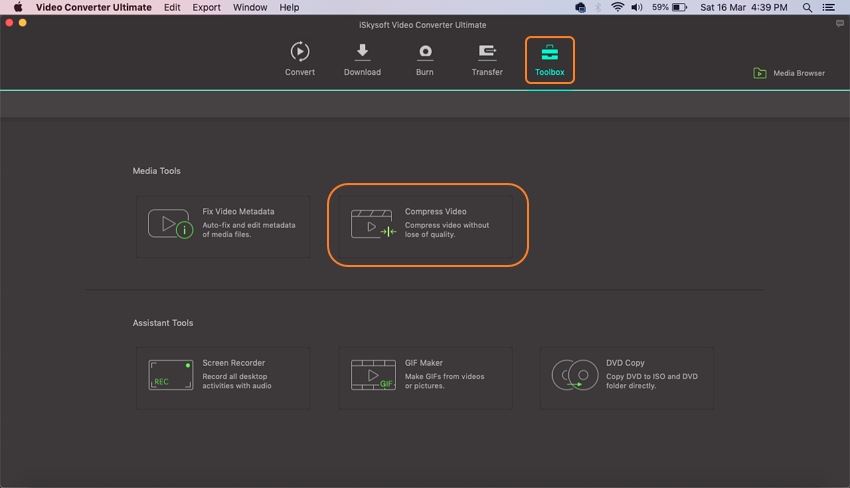
Task: Open the Edit menu
Action: click(x=172, y=7)
